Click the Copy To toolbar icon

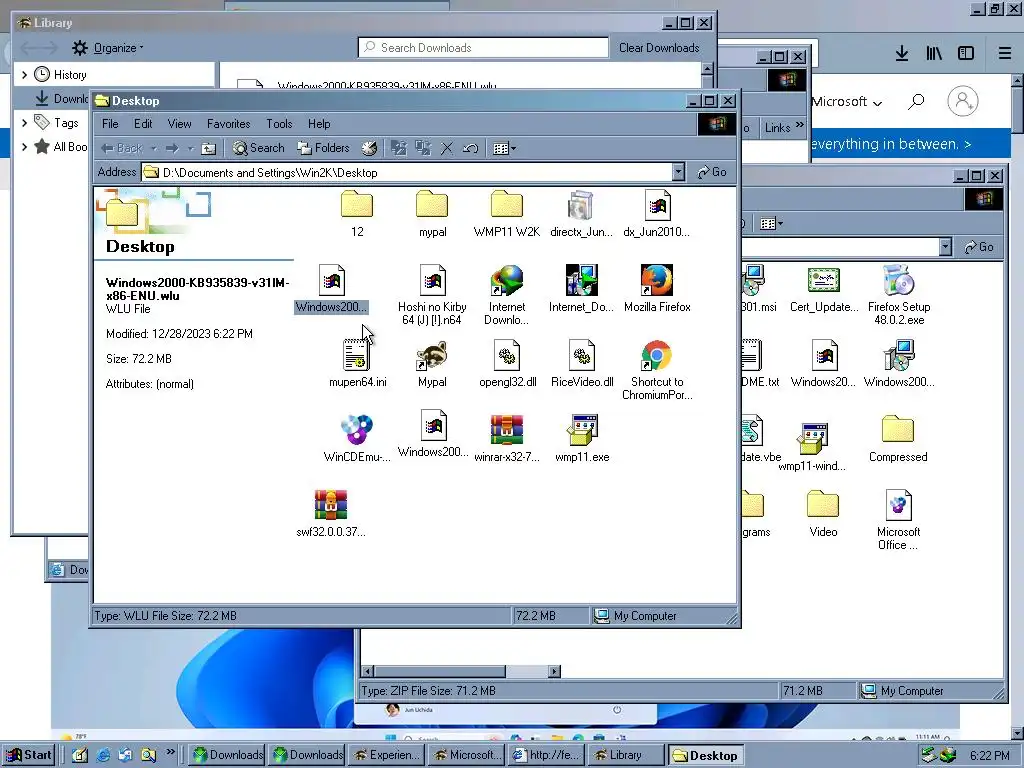pyautogui.click(x=423, y=148)
